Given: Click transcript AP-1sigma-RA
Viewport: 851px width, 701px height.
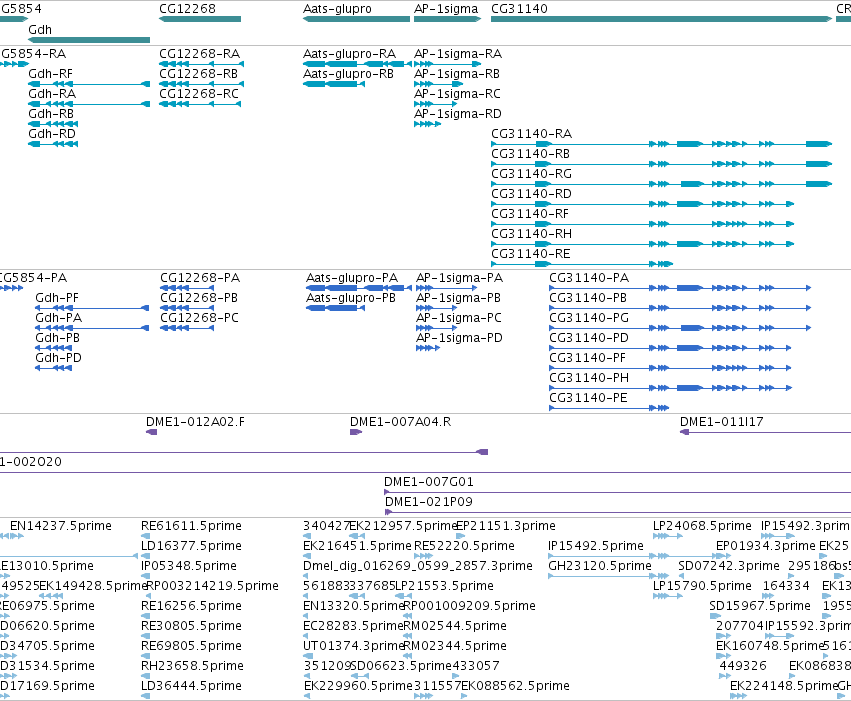Looking at the screenshot, I should [x=458, y=54].
